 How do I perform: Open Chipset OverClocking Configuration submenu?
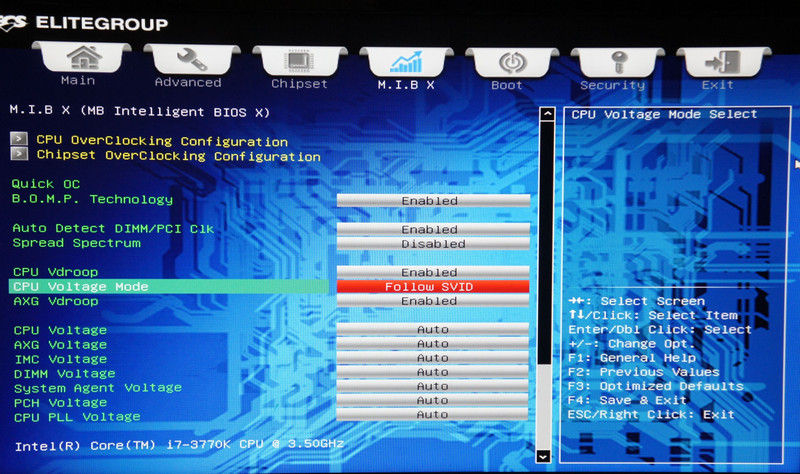pos(178,156)
